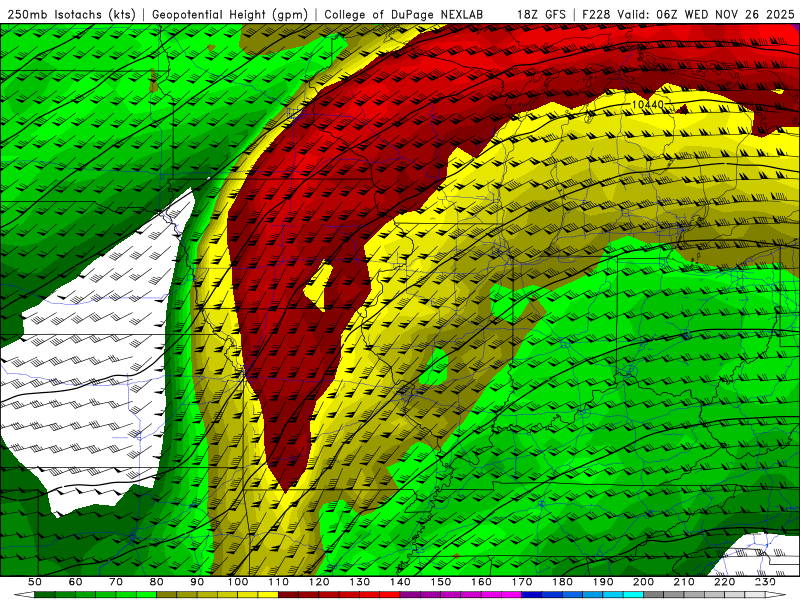Click the legend value "80"

pyautogui.click(x=156, y=582)
